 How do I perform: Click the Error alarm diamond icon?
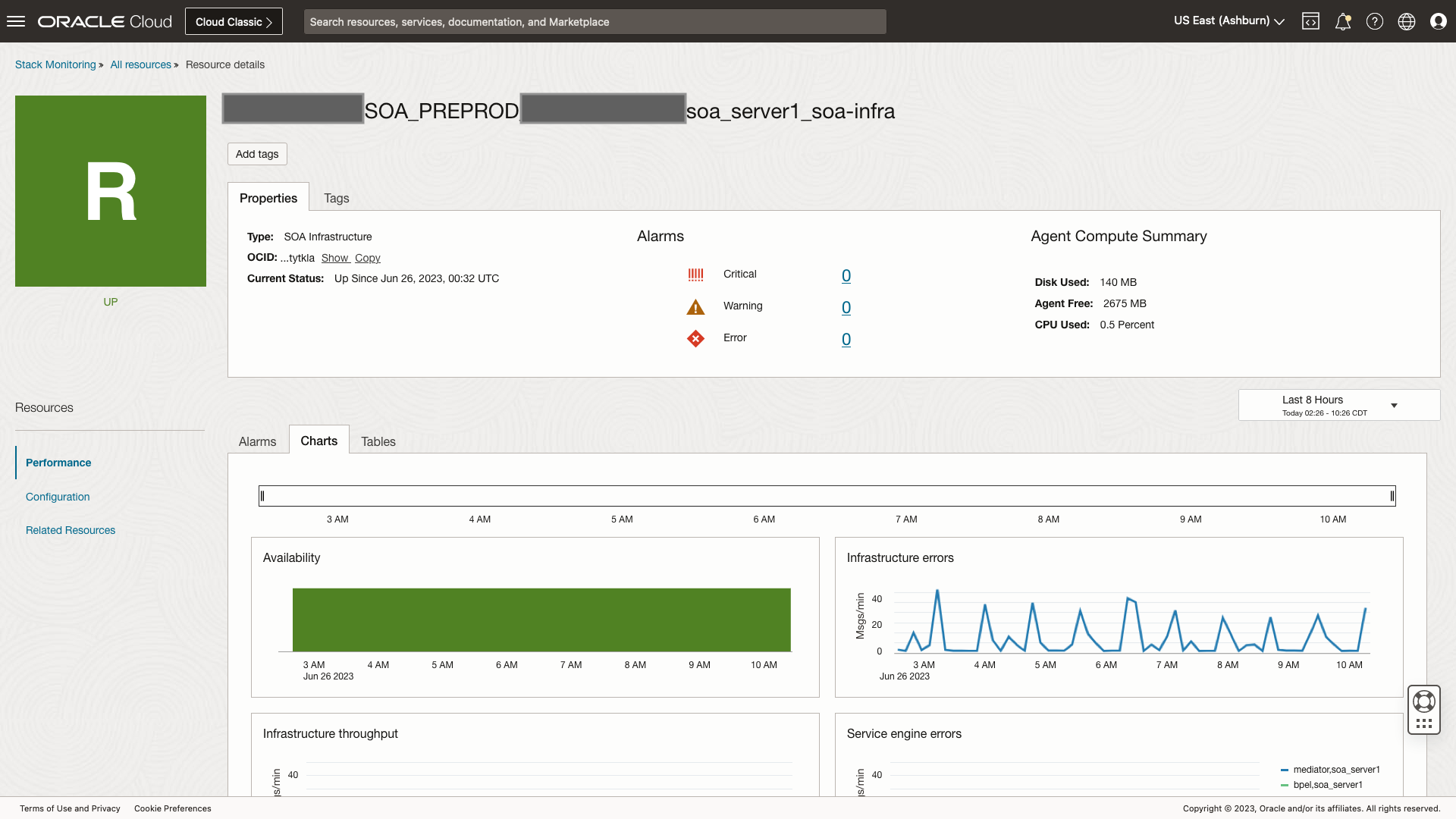tap(695, 339)
